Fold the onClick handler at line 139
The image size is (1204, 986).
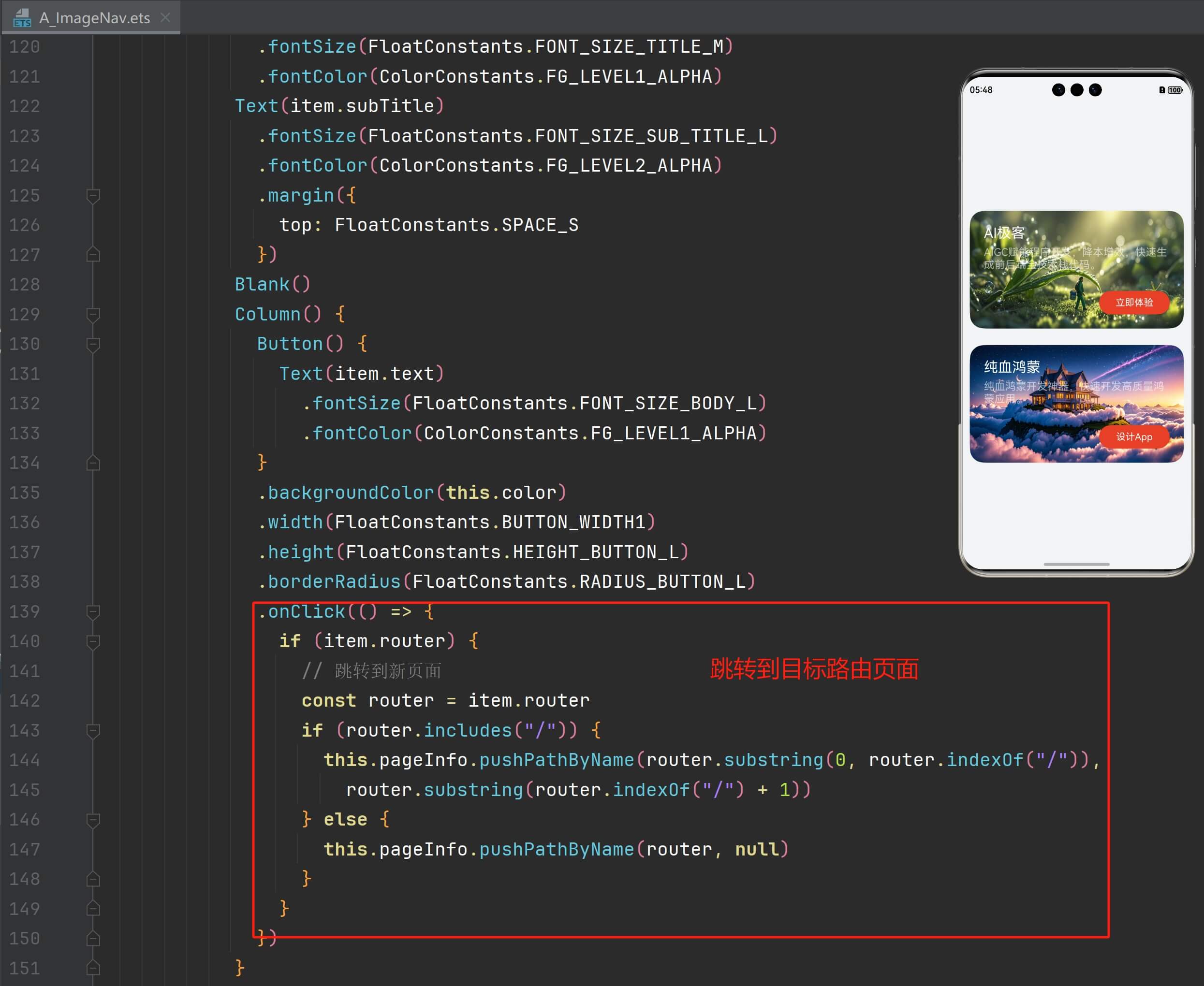93,612
